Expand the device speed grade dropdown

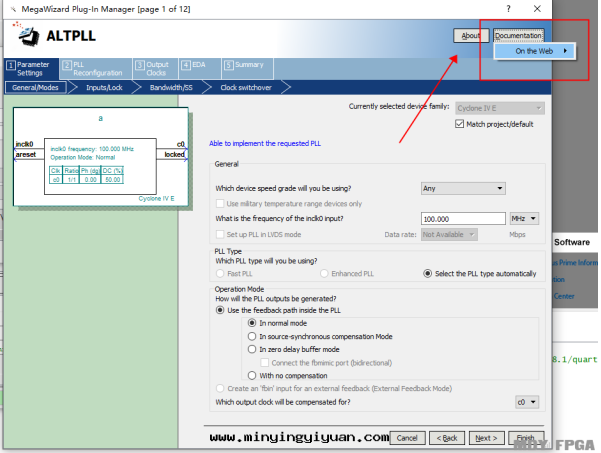(481, 188)
